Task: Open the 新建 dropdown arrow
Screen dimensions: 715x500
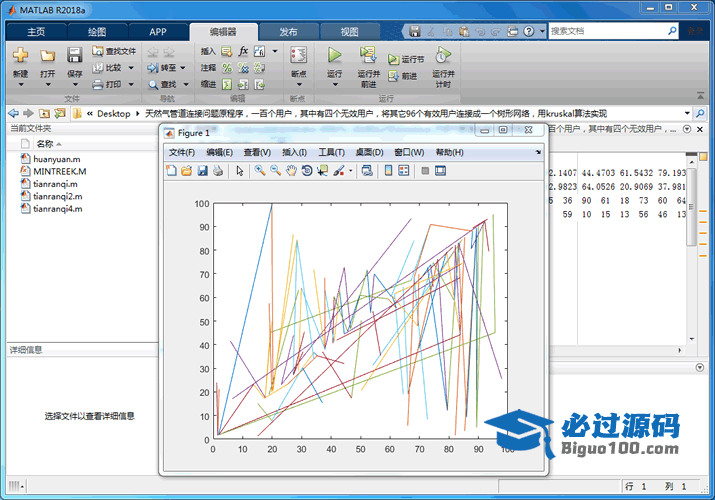Action: click(x=21, y=85)
